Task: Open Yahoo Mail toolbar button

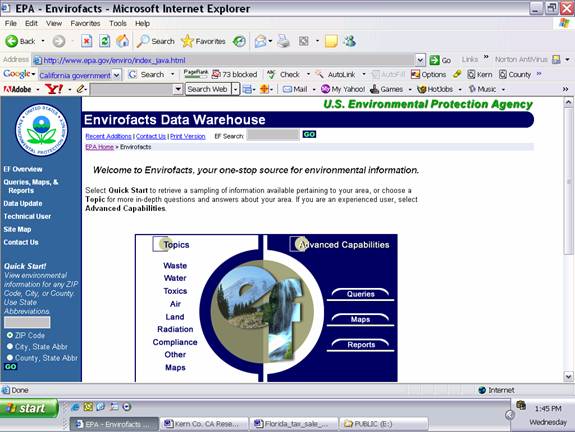Action: [x=295, y=89]
